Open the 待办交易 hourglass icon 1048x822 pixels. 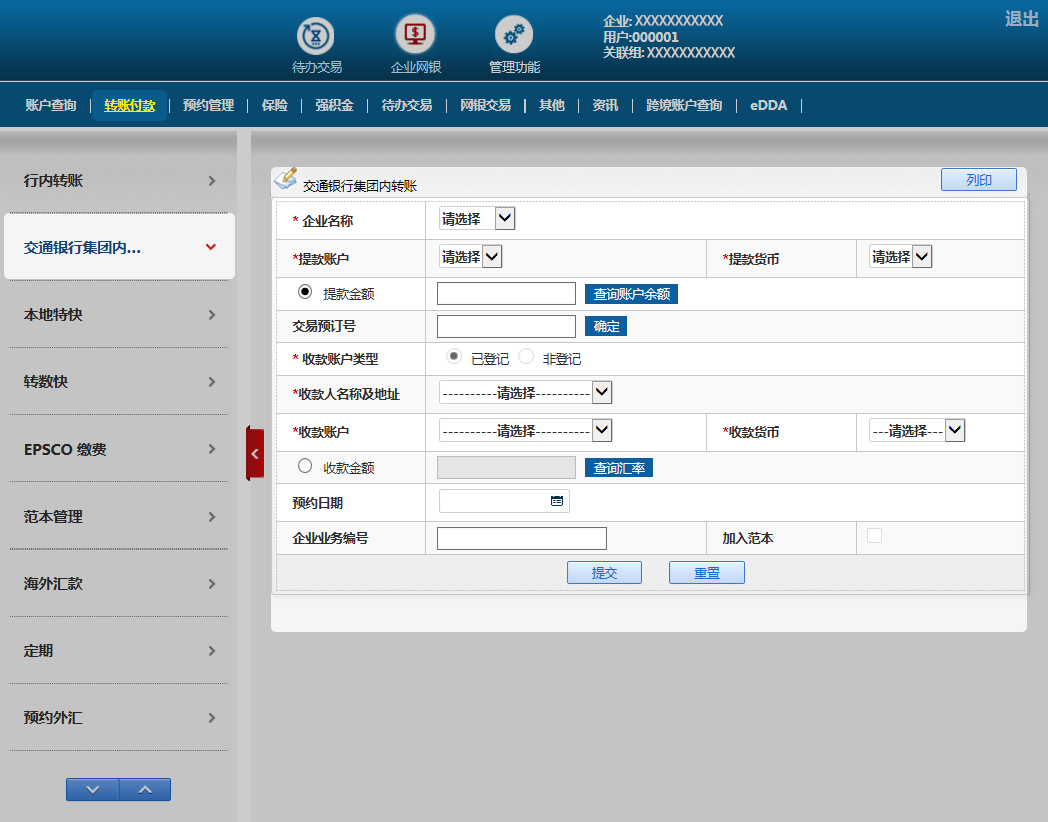coord(315,35)
